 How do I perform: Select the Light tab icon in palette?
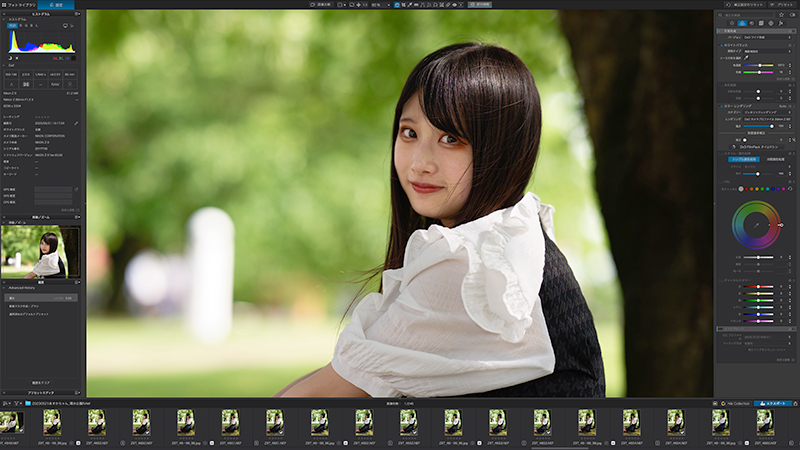pos(732,23)
